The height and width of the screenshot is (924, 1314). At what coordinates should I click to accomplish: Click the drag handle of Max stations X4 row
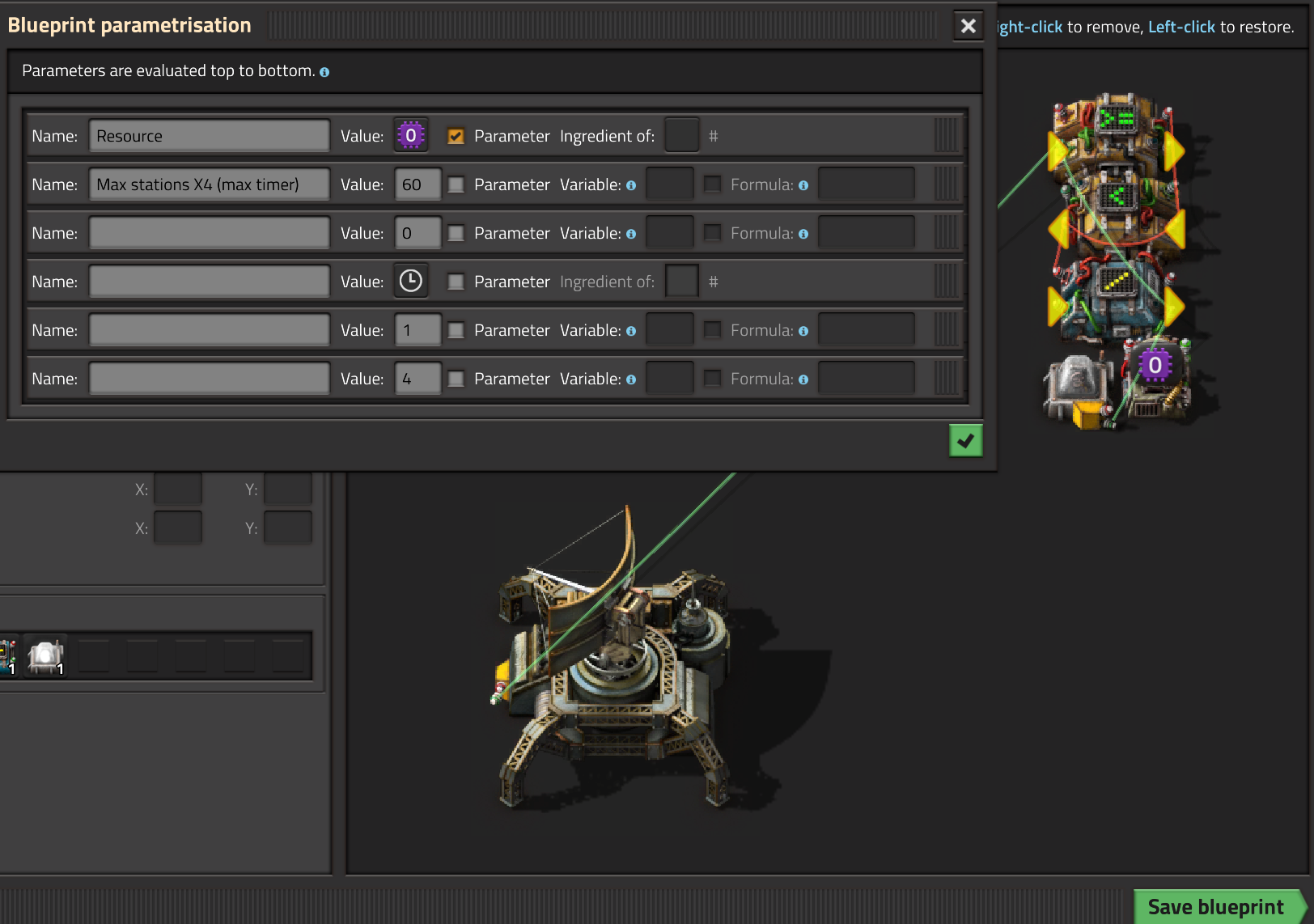[946, 184]
